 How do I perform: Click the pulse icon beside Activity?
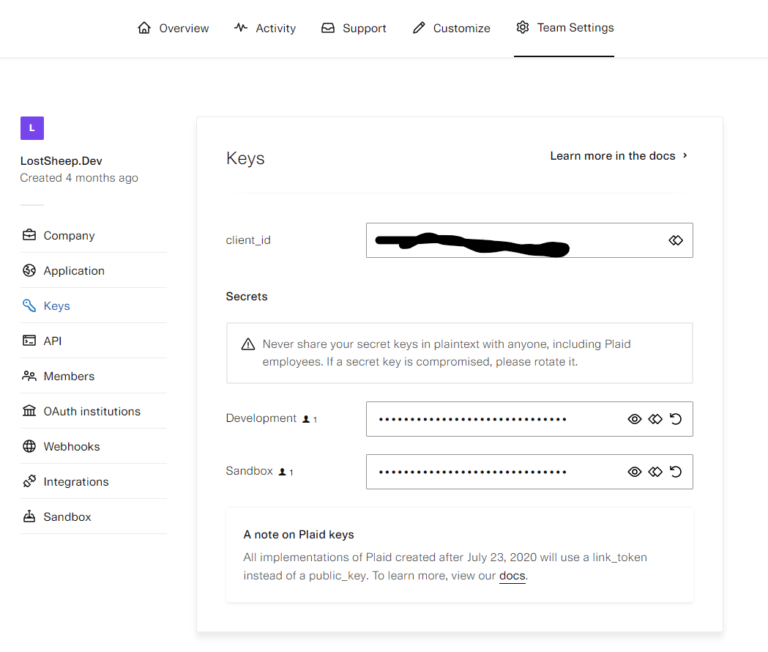(240, 27)
